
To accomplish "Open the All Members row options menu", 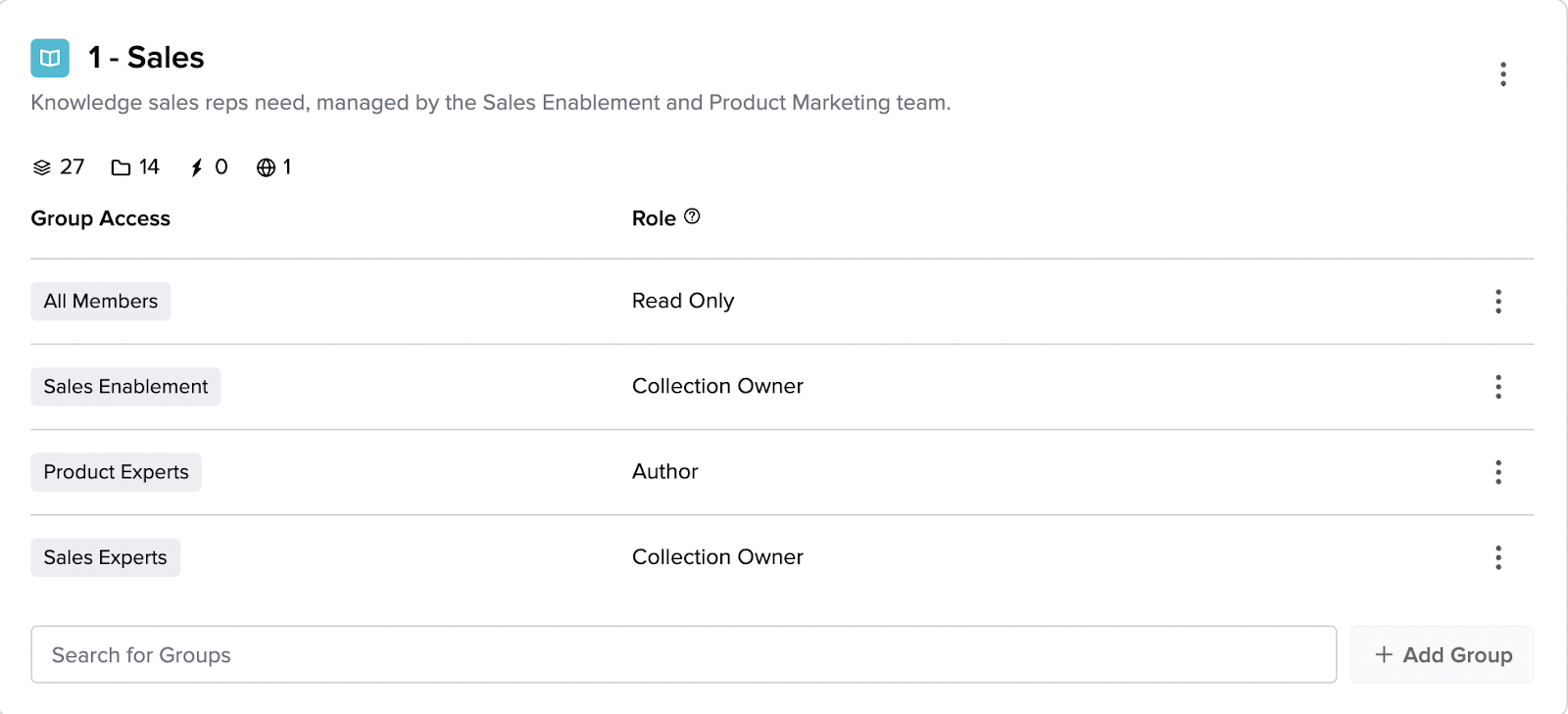I will pyautogui.click(x=1497, y=302).
